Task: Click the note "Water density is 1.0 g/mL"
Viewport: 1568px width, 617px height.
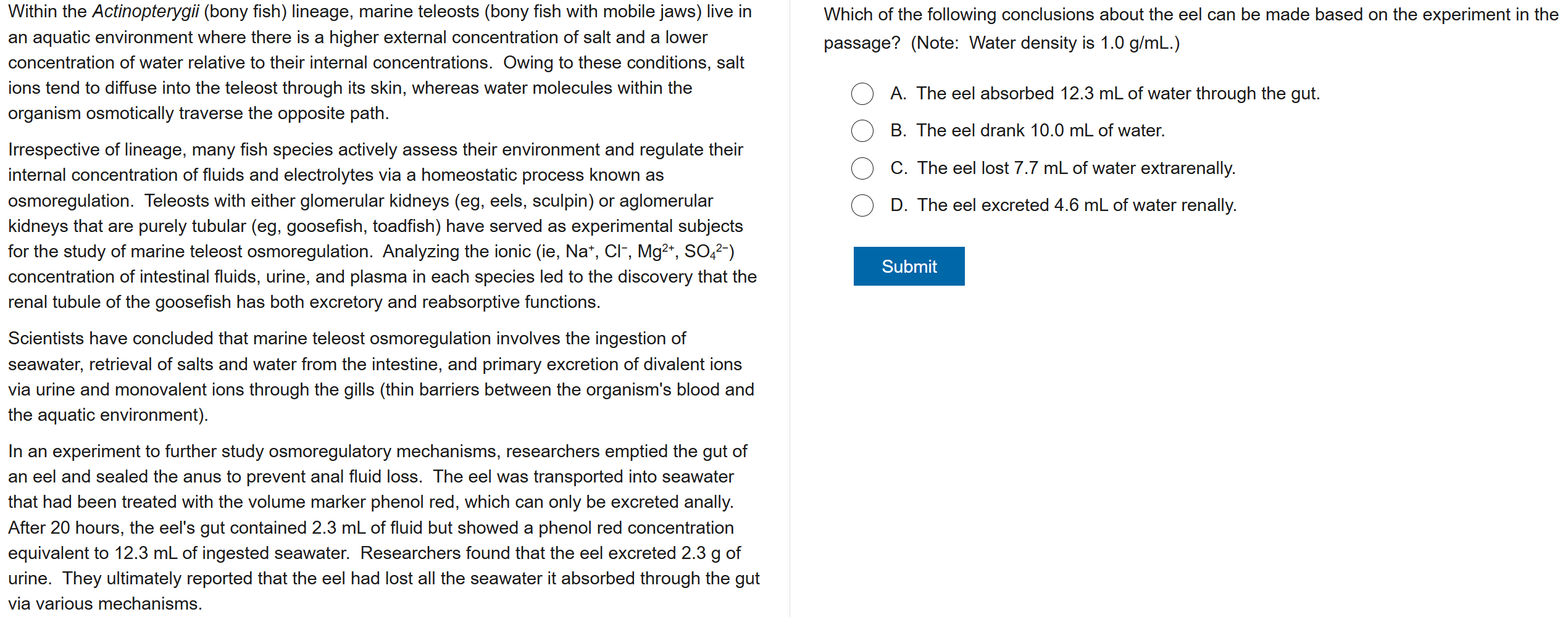Action: click(x=1073, y=43)
